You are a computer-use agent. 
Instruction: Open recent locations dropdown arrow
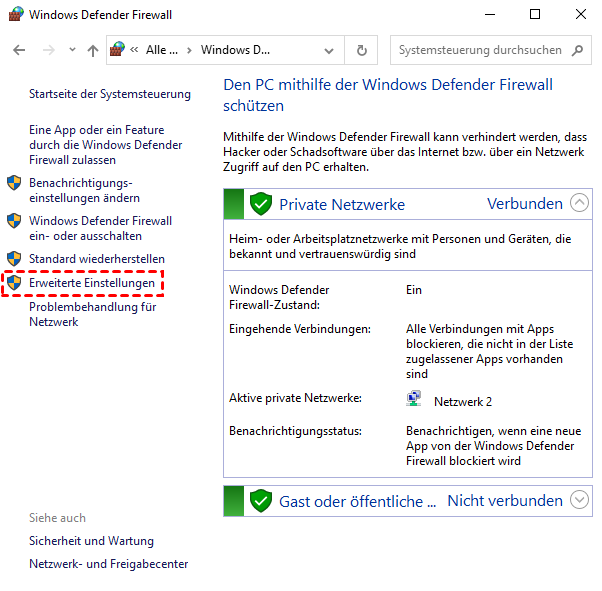[x=72, y=50]
